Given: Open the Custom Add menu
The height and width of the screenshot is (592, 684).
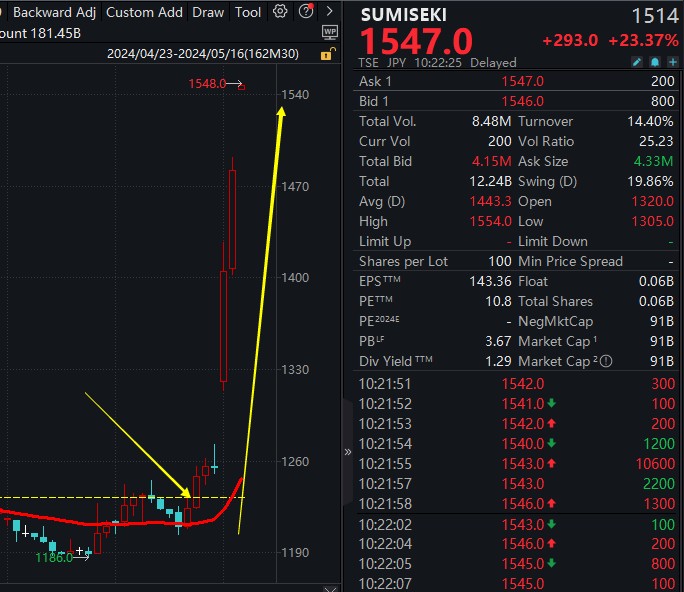Looking at the screenshot, I should click(x=144, y=12).
